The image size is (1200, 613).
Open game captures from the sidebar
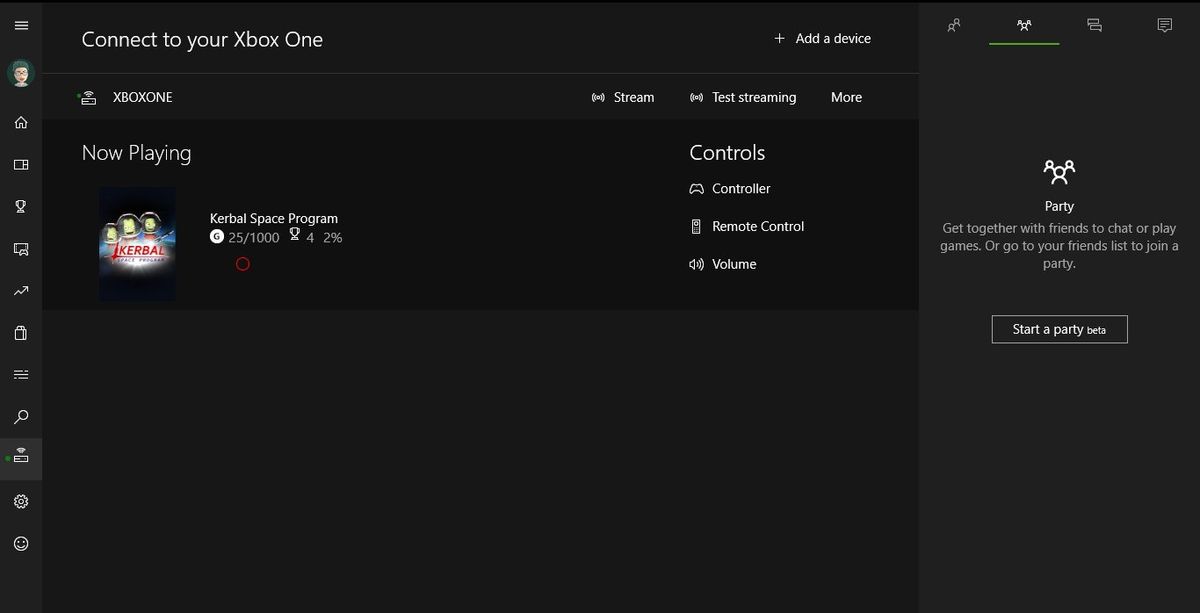tap(21, 248)
